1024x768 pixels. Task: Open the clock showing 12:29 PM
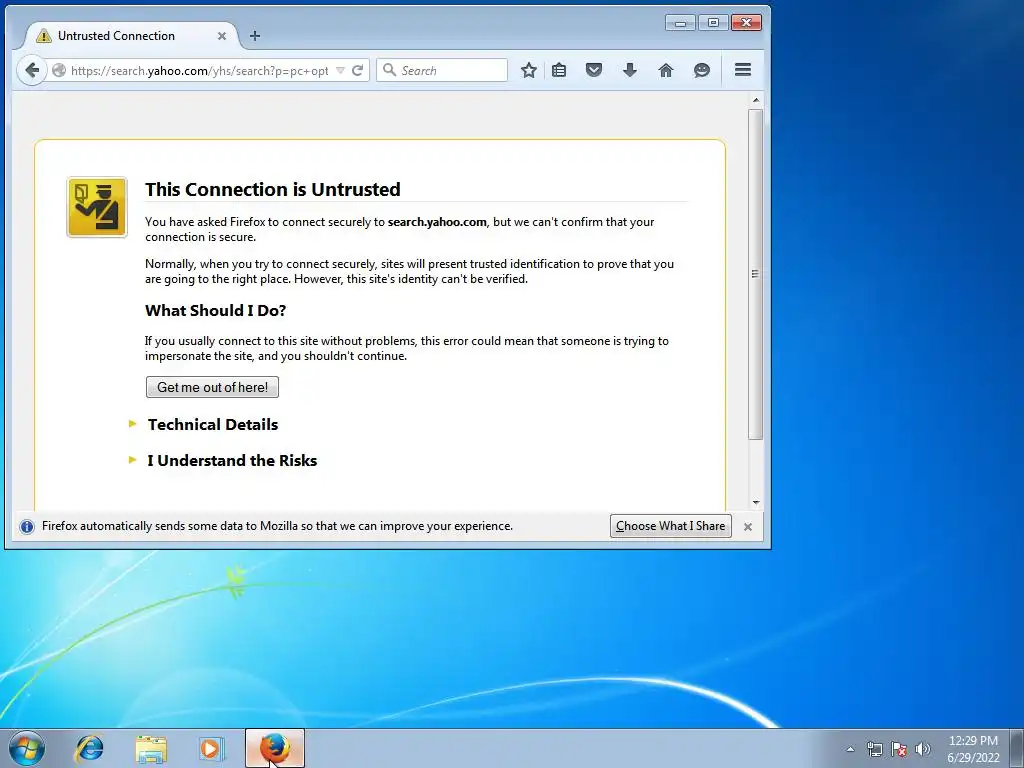tap(973, 749)
